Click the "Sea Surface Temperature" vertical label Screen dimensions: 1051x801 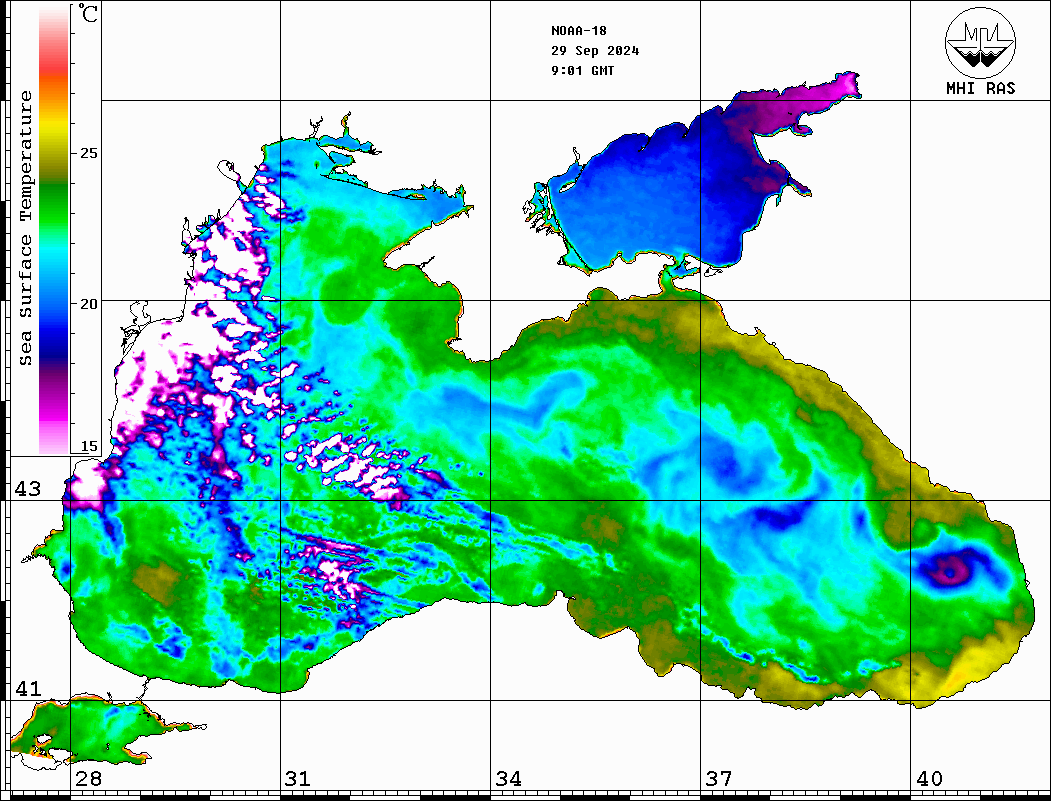[x=25, y=228]
